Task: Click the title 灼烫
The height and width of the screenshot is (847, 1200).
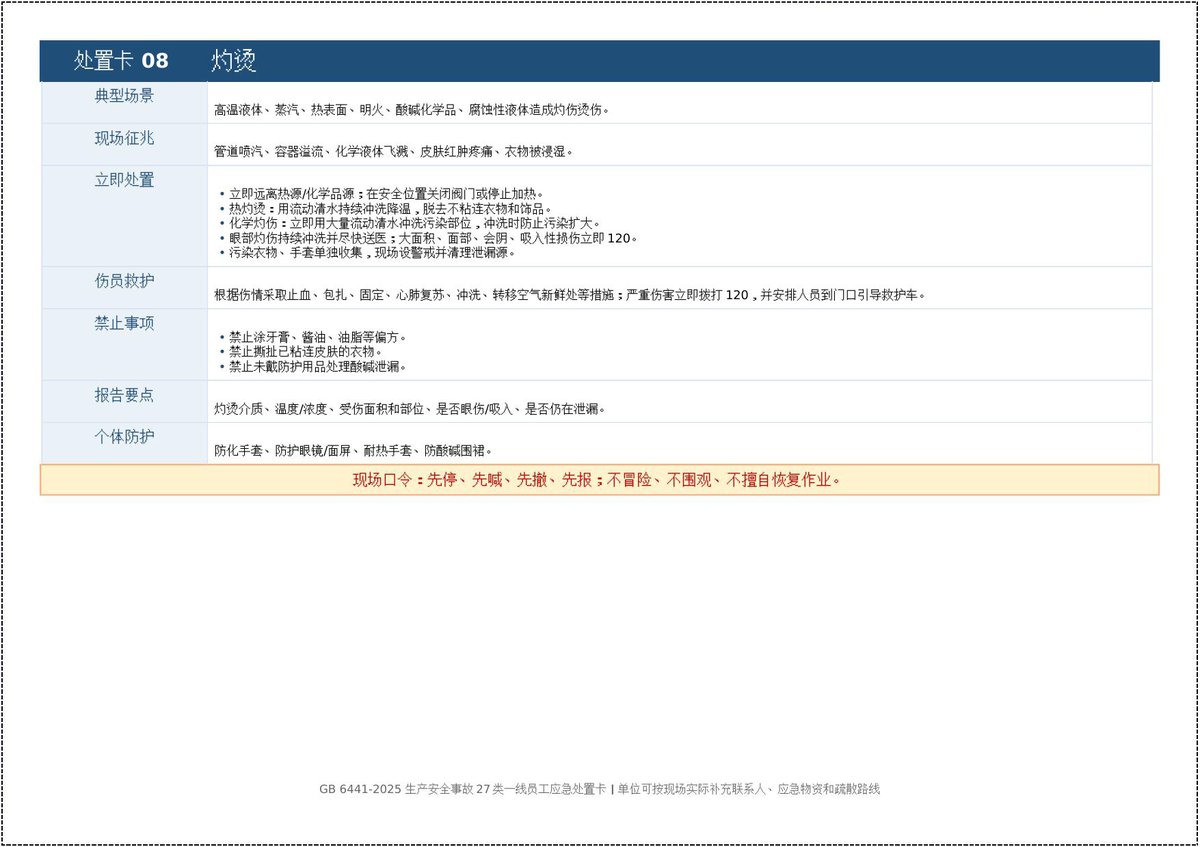Action: pyautogui.click(x=234, y=61)
